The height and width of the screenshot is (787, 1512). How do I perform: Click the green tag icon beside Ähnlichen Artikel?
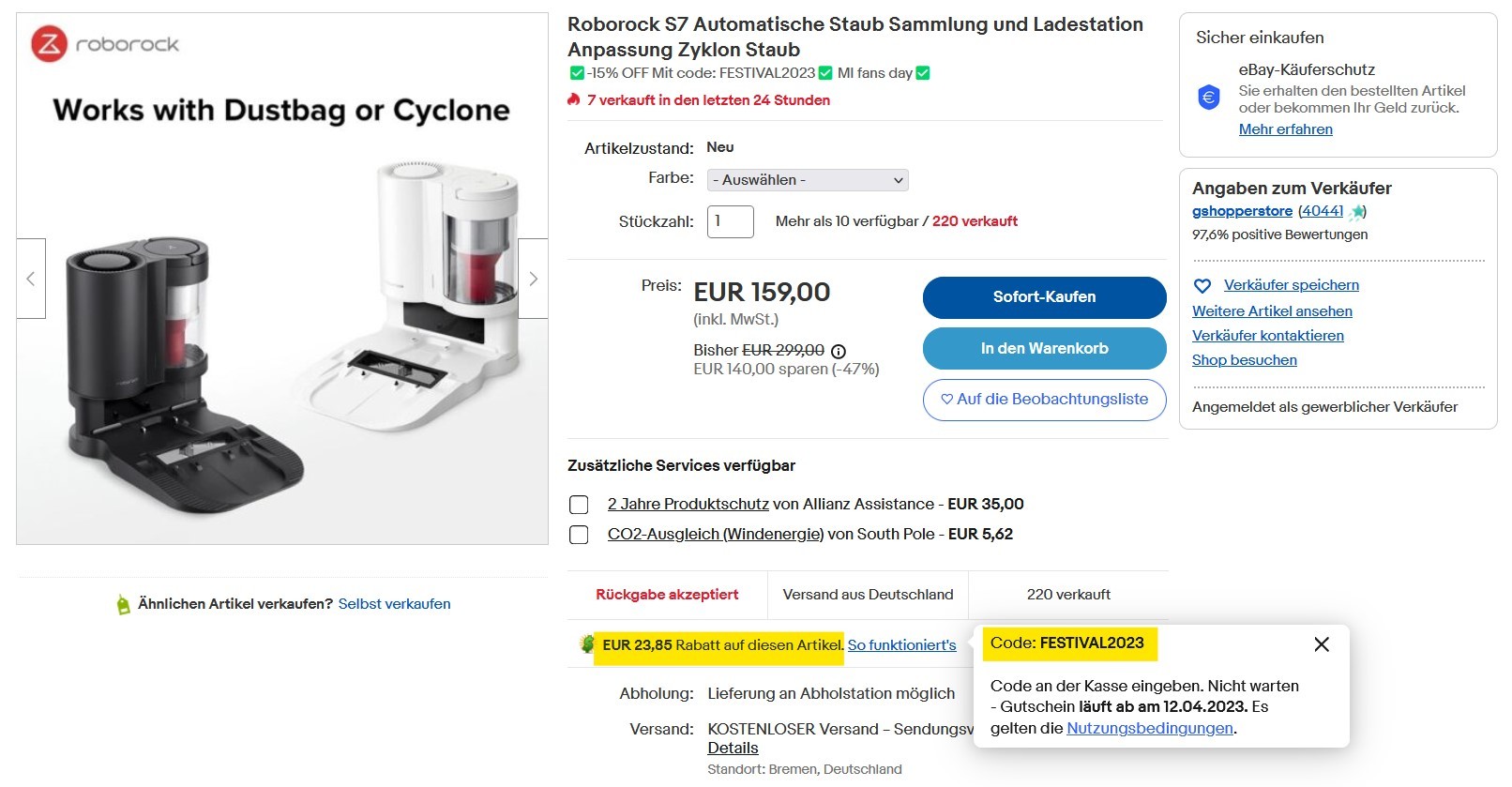point(123,605)
